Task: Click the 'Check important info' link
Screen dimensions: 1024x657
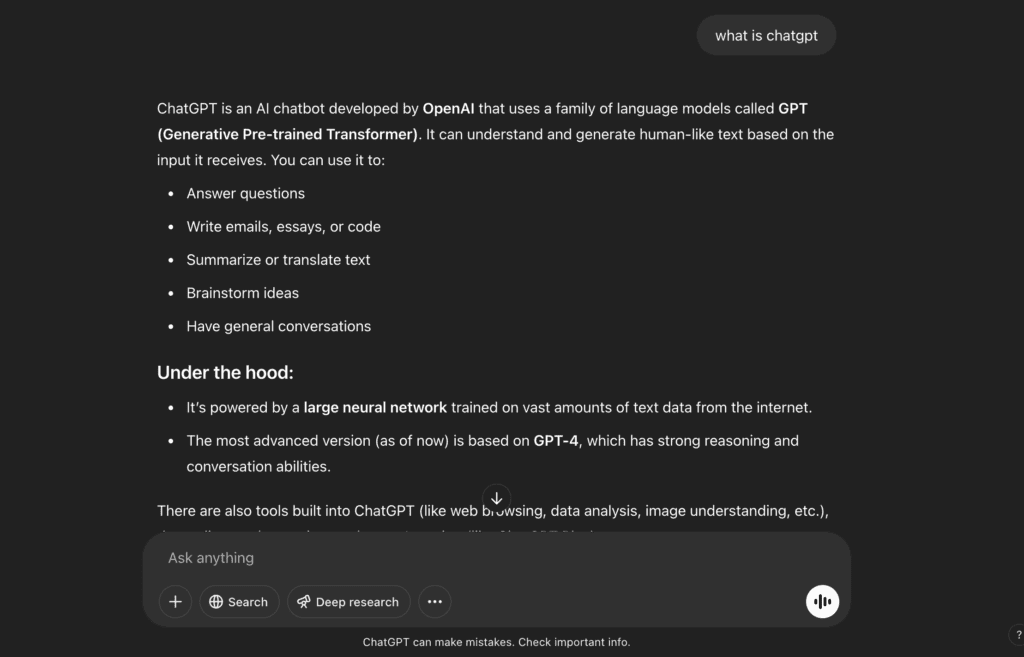Action: click(x=572, y=642)
